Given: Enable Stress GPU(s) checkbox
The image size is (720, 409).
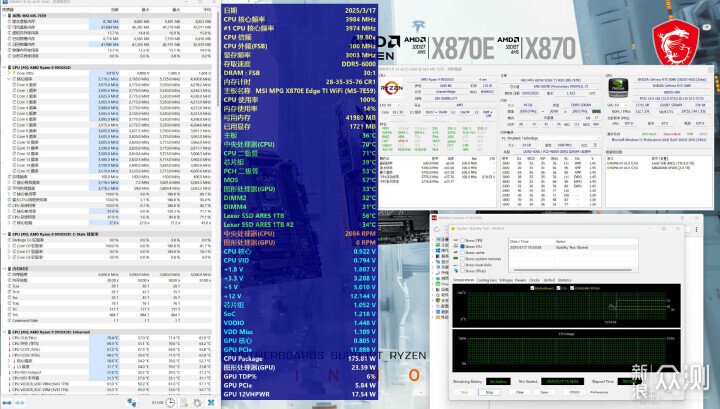Looking at the screenshot, I should 462,271.
